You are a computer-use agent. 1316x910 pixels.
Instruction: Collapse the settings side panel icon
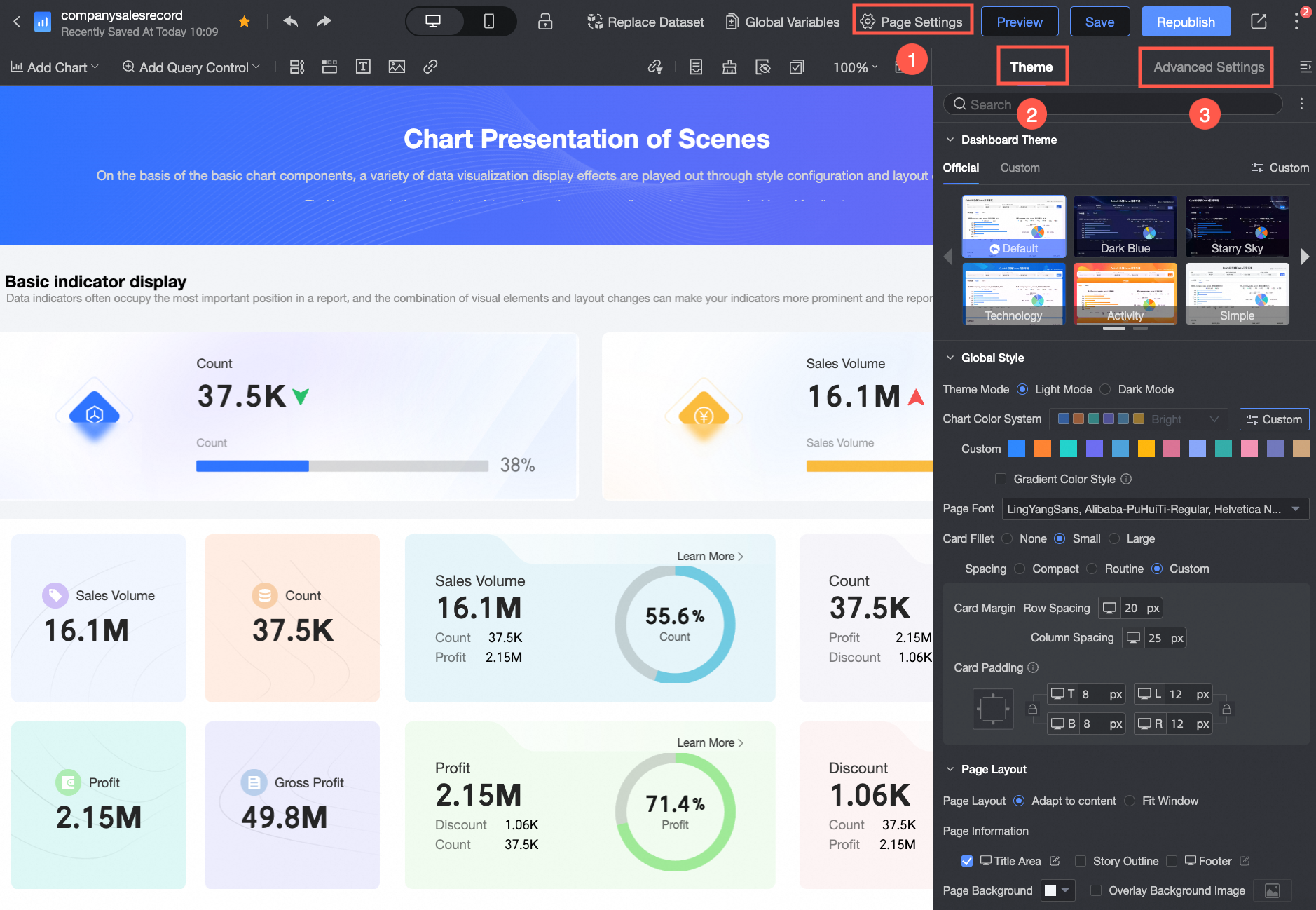pos(1305,67)
